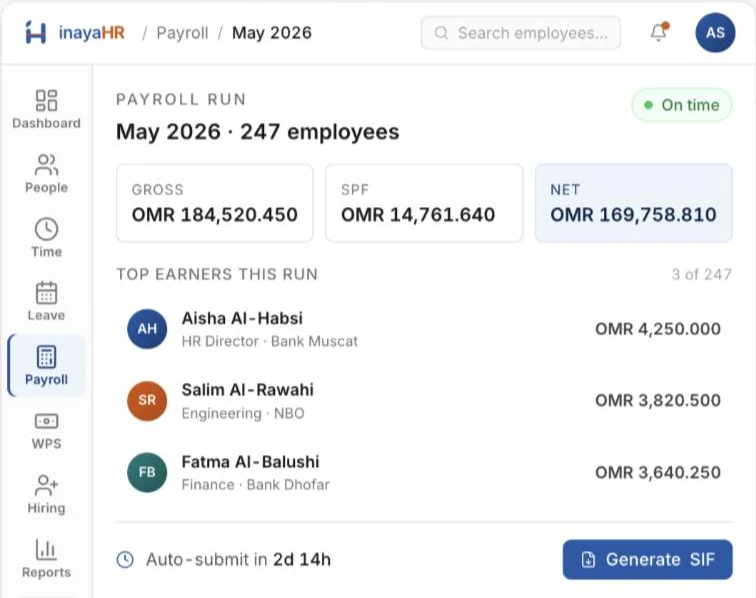This screenshot has width=756, height=598.
Task: Click the Generate SIF button
Action: 648,559
